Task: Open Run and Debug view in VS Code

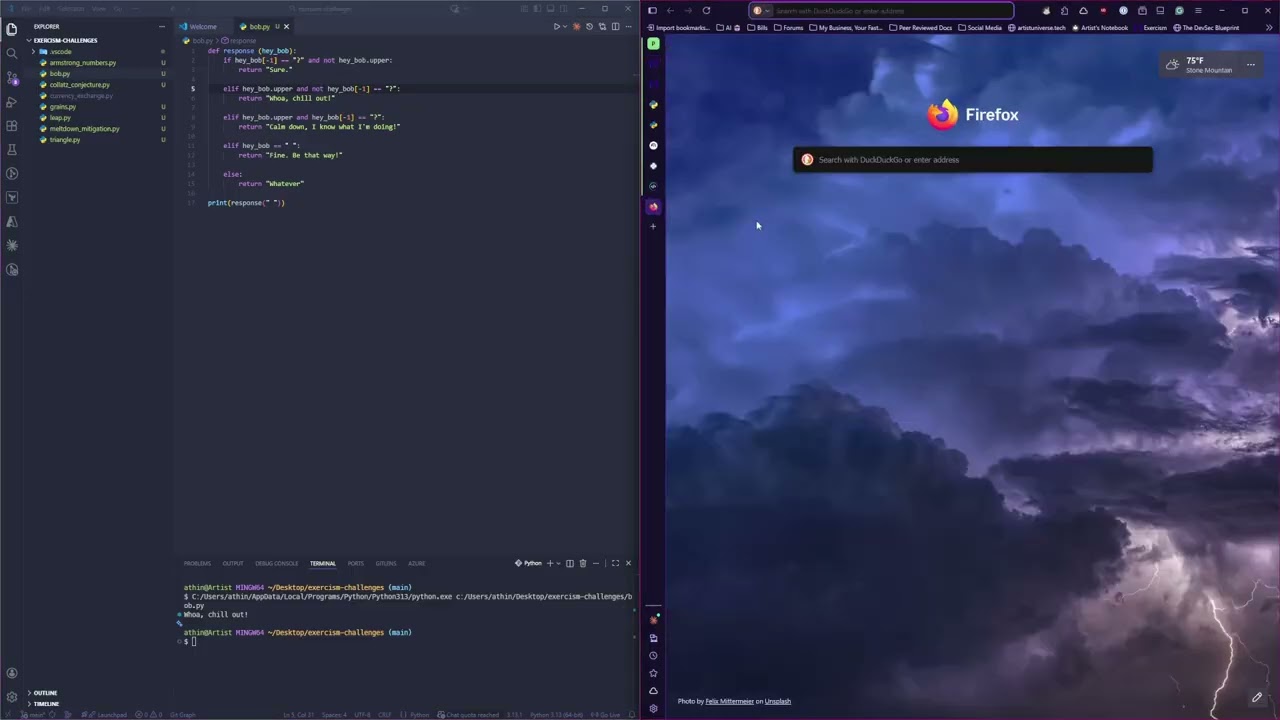Action: 12,101
